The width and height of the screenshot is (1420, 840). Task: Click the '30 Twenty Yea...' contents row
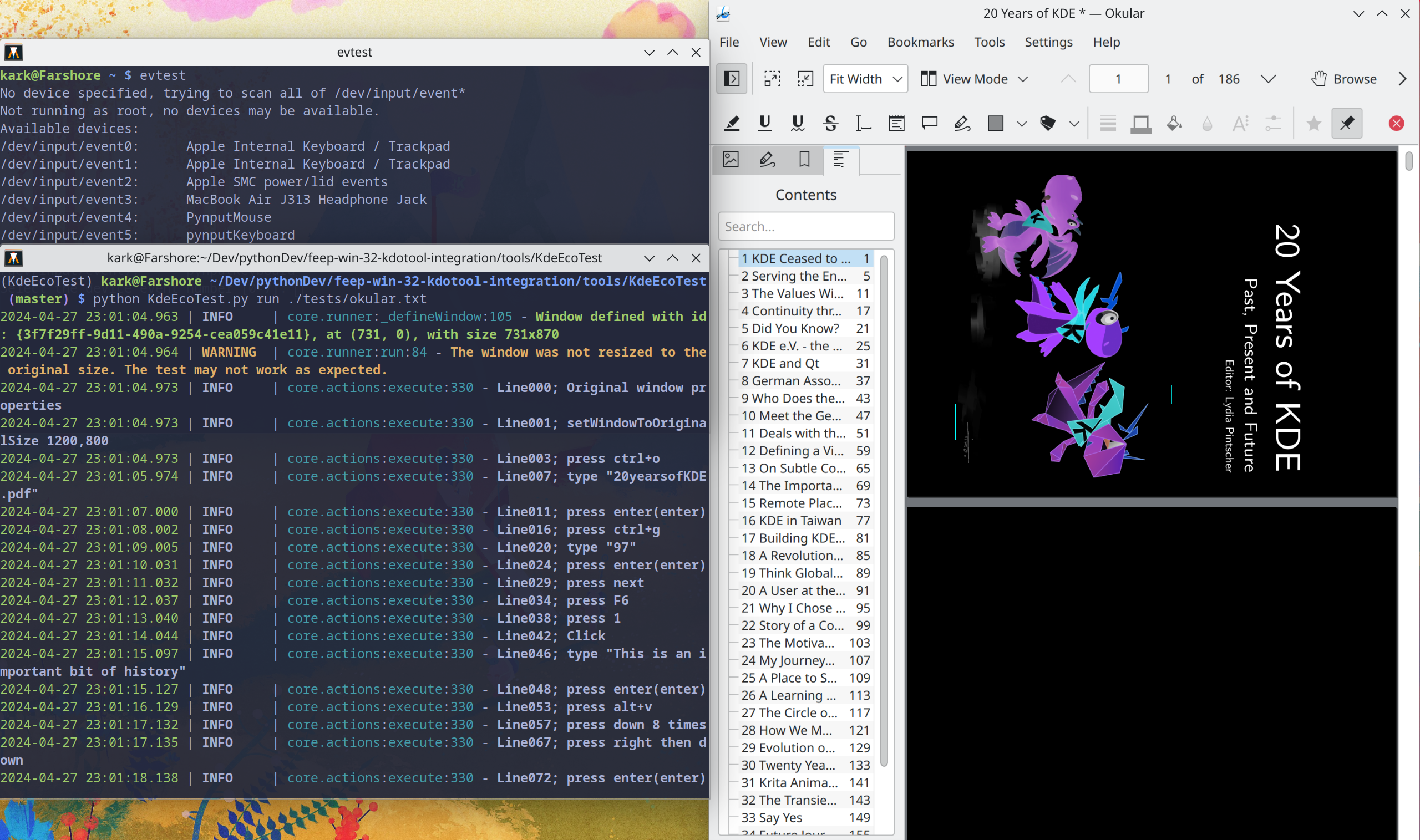(805, 765)
